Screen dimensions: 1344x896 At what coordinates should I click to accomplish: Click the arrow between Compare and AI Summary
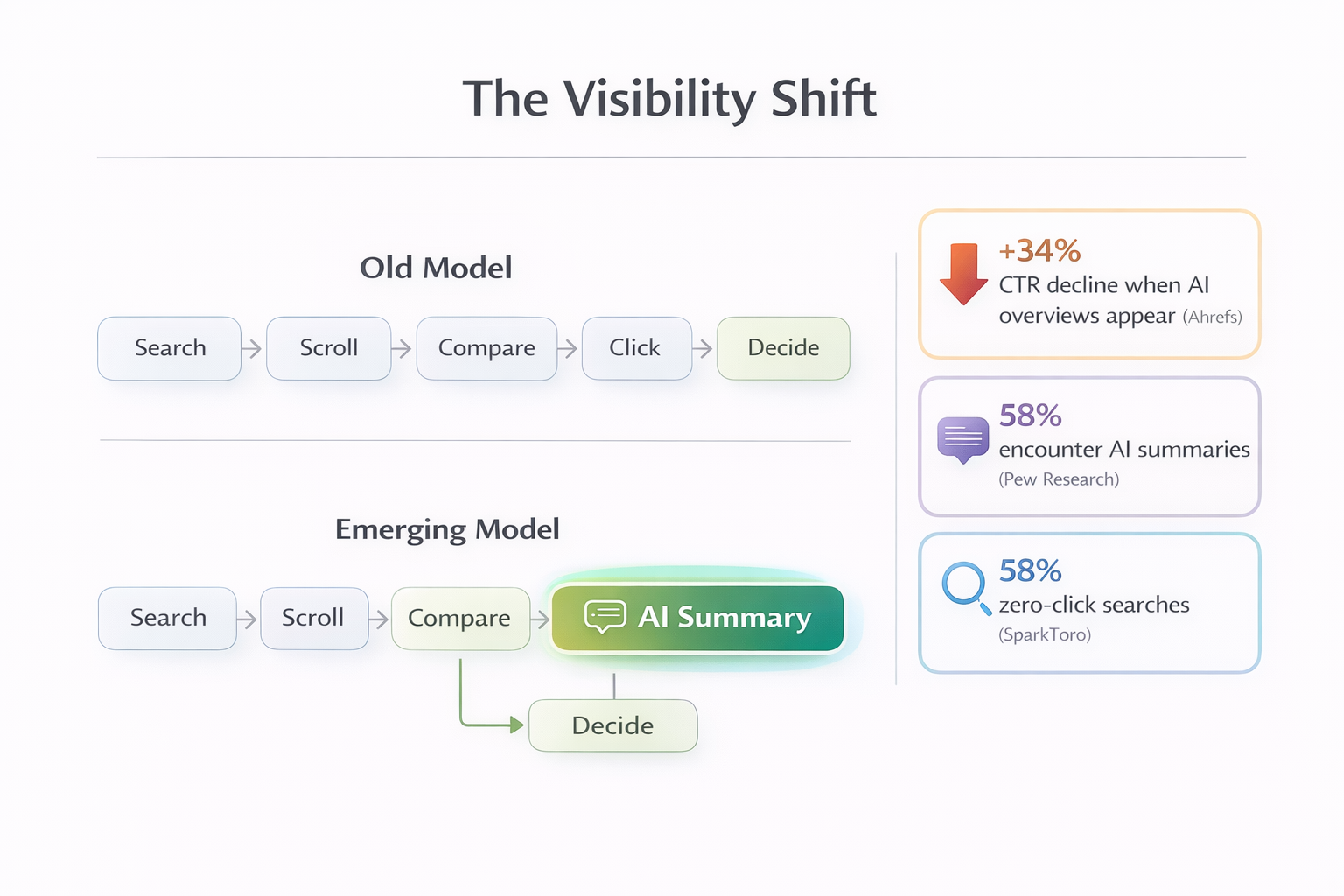tap(540, 619)
